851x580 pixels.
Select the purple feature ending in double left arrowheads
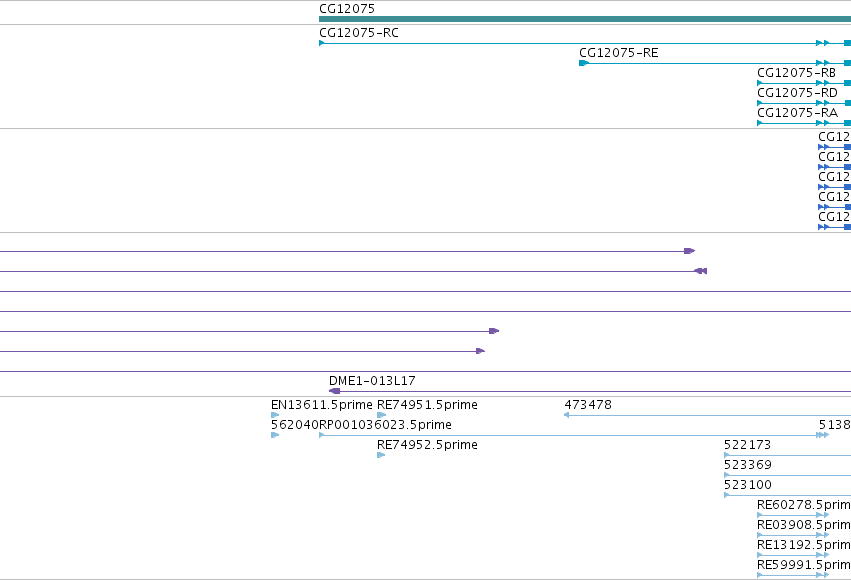[353, 271]
